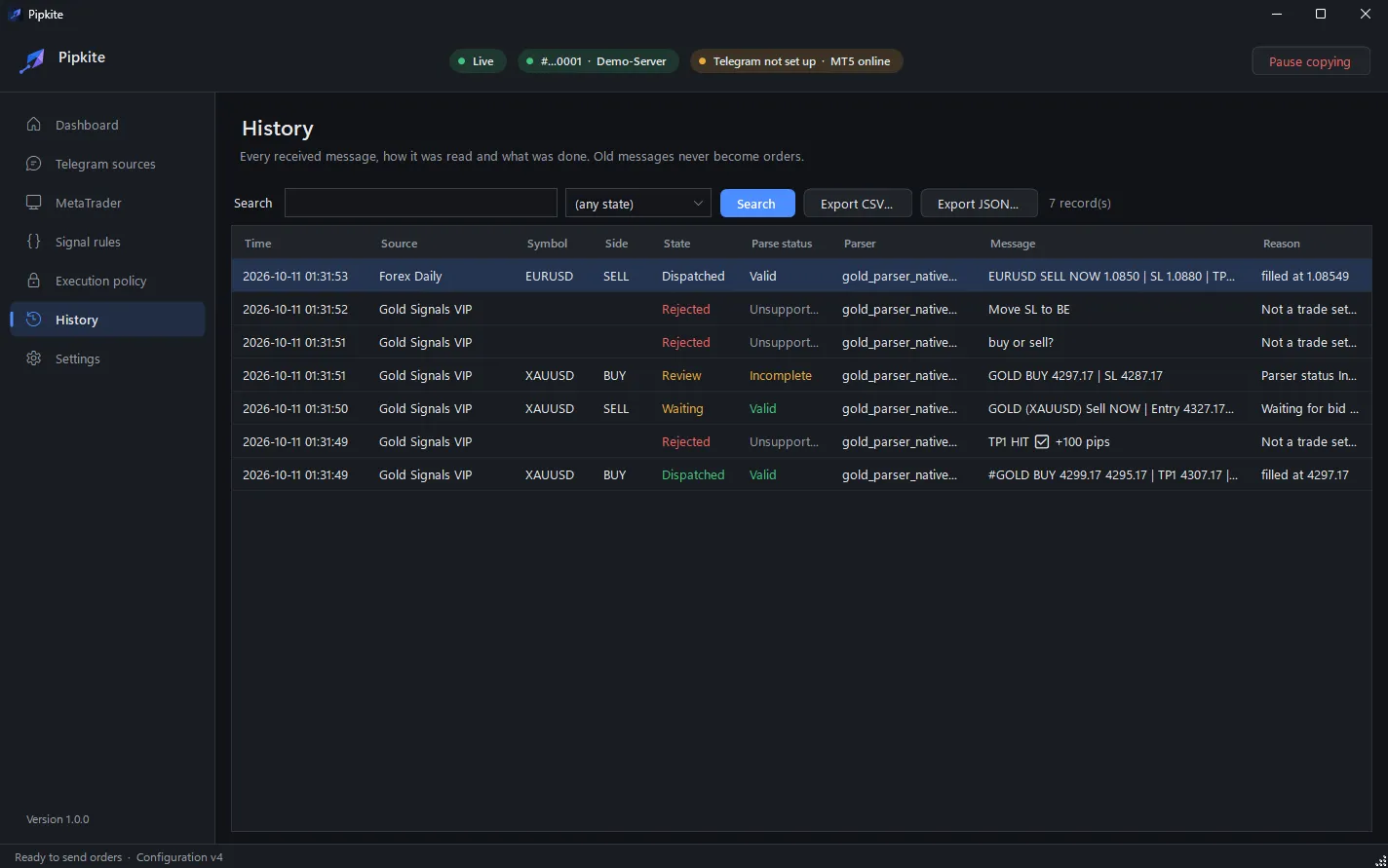1388x868 pixels.
Task: Click 'Version 1.0.0' in the sidebar
Action: point(58,819)
